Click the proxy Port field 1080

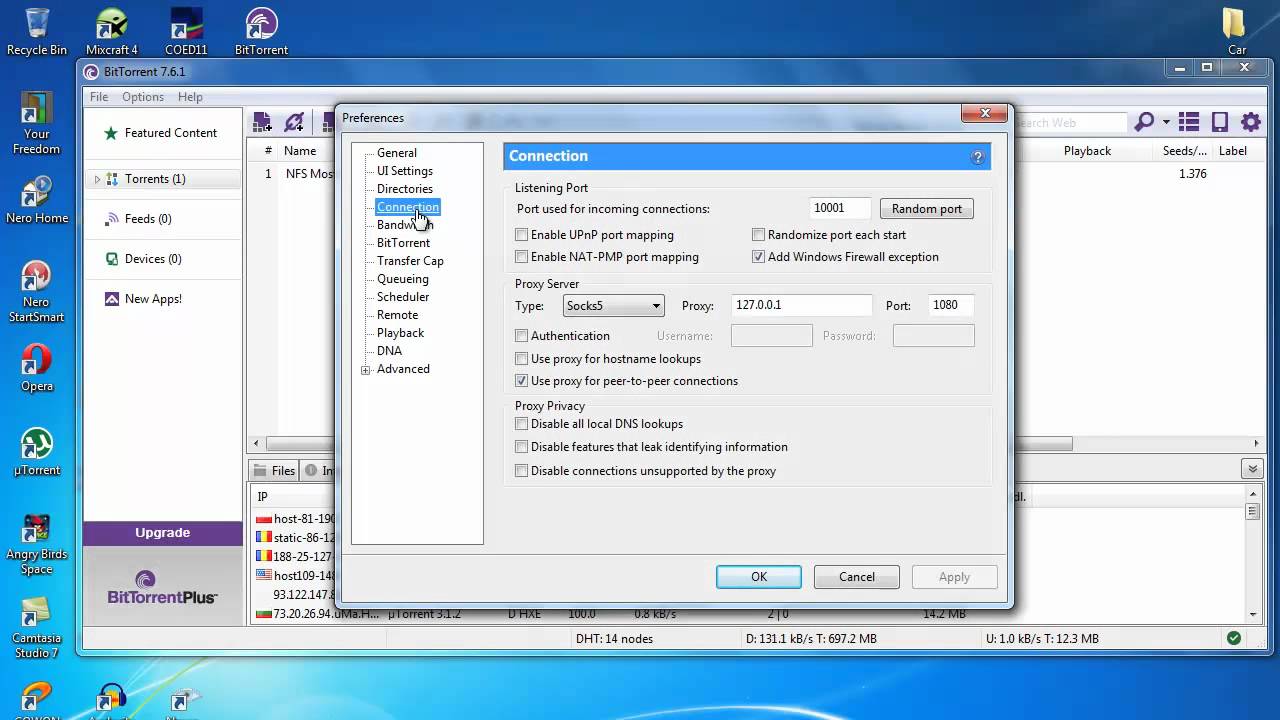(951, 306)
